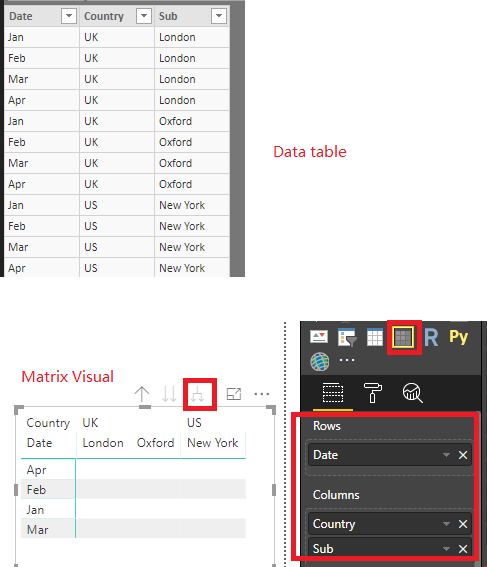
Task: Open Focus mode for the matrix
Action: click(234, 394)
